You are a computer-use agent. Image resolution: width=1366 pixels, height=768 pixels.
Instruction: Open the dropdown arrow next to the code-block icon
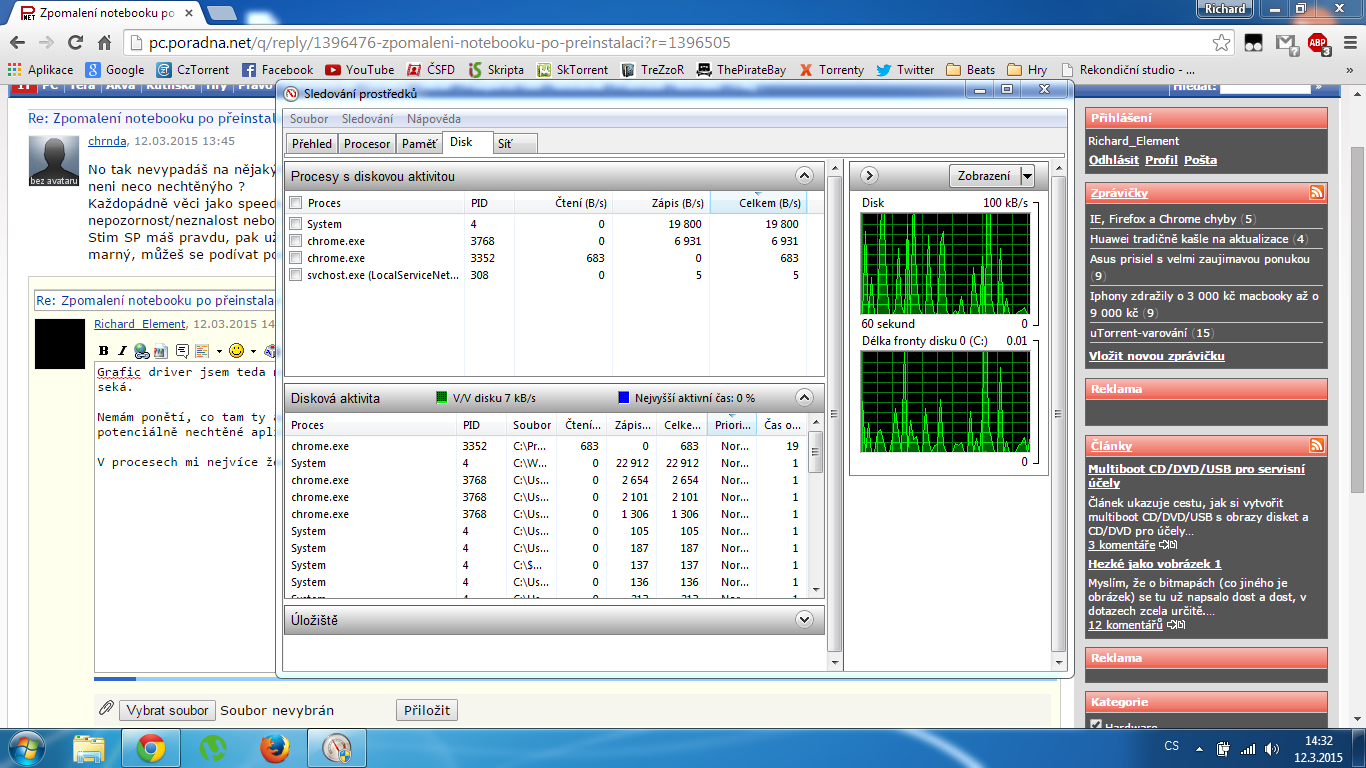(219, 351)
